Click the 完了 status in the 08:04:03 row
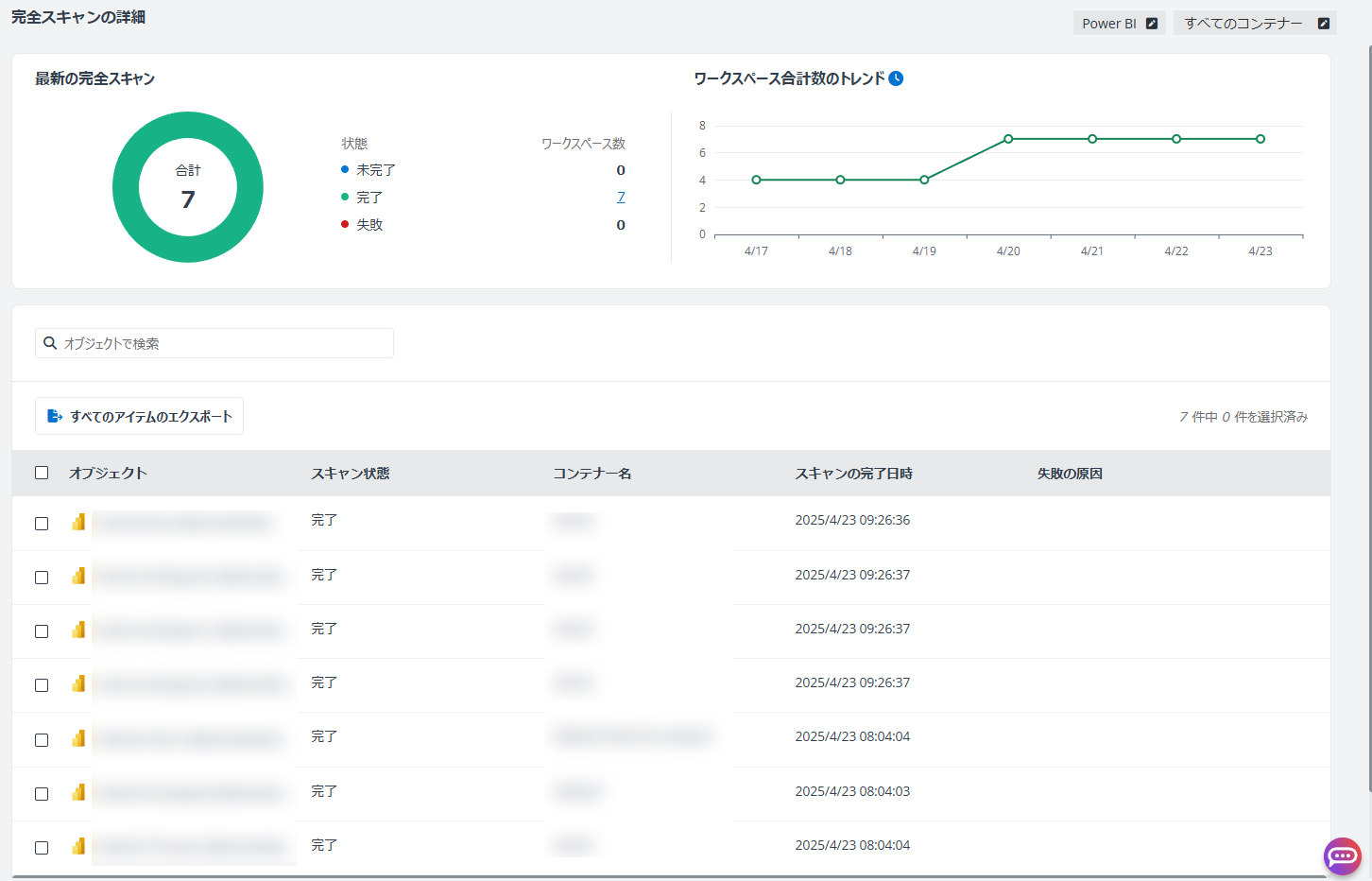This screenshot has height=881, width=1372. click(324, 791)
